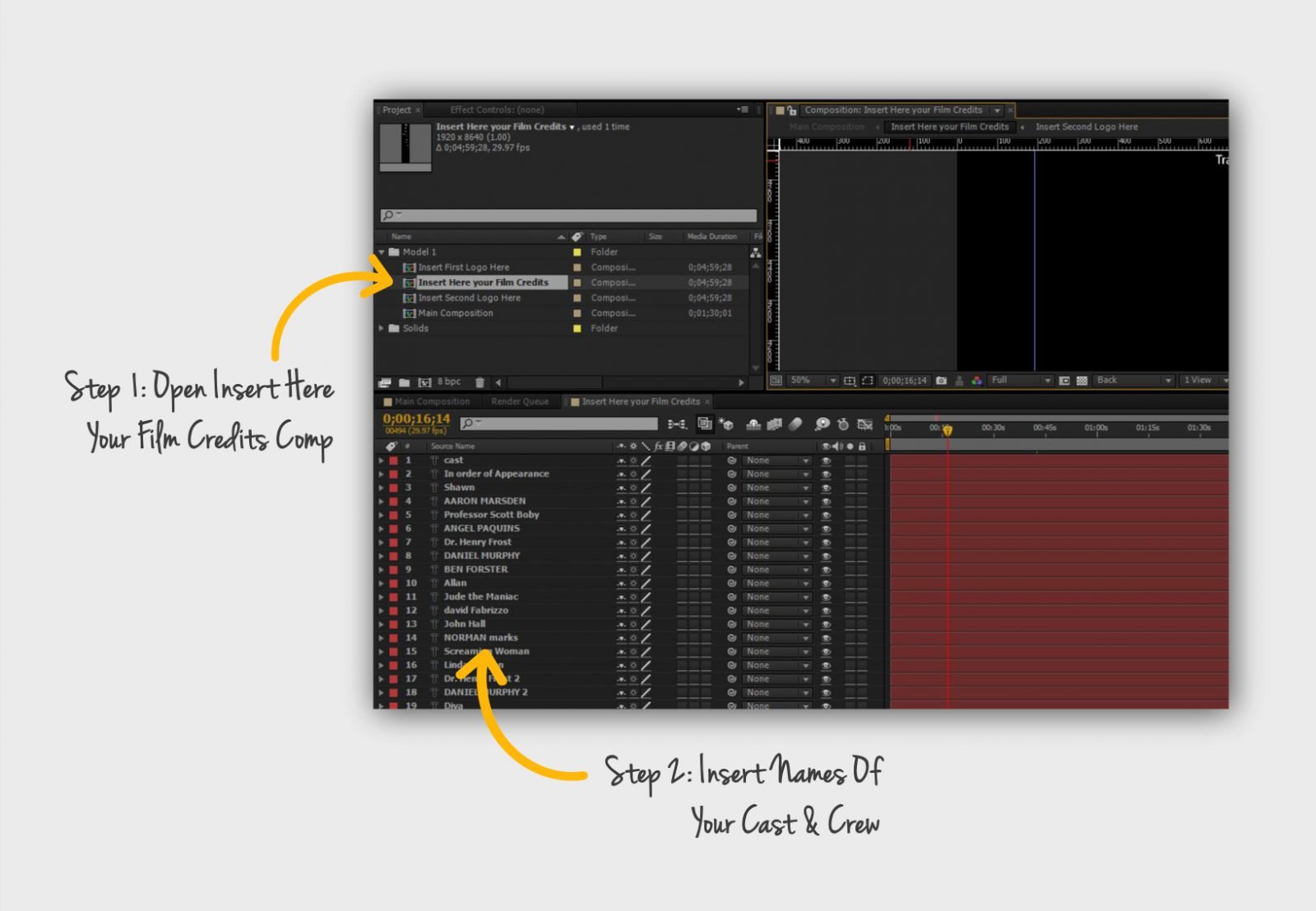
Task: Switch to Effect Controls tab
Action: (x=497, y=109)
